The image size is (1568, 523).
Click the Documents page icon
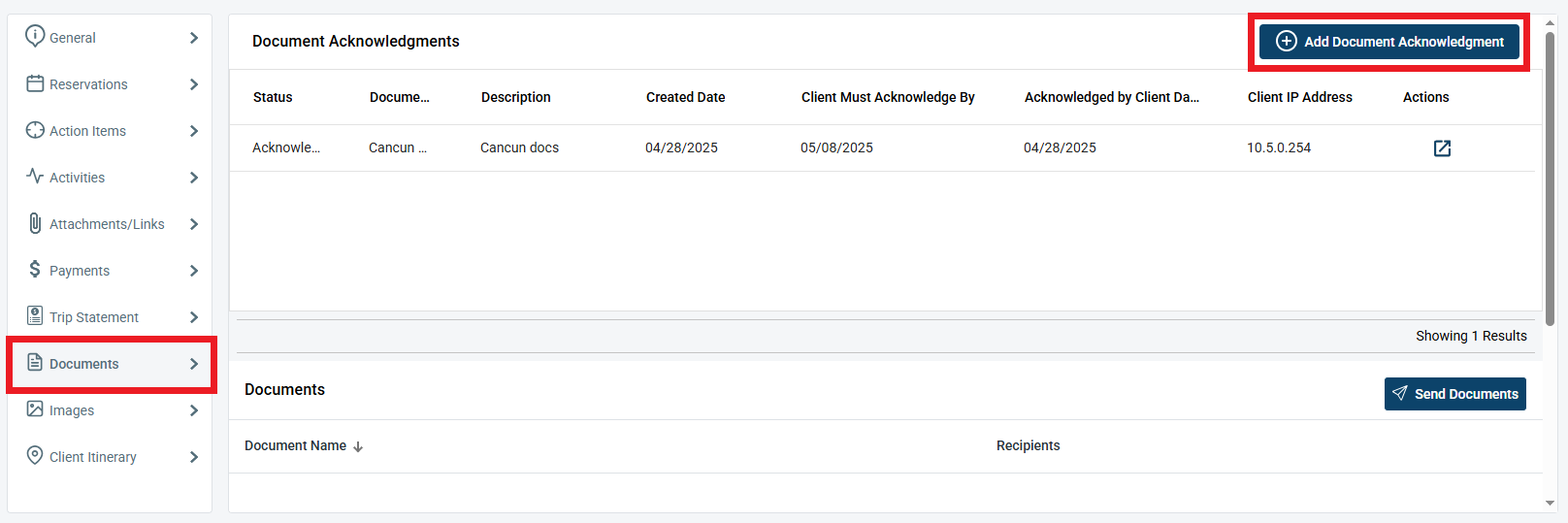[35, 362]
